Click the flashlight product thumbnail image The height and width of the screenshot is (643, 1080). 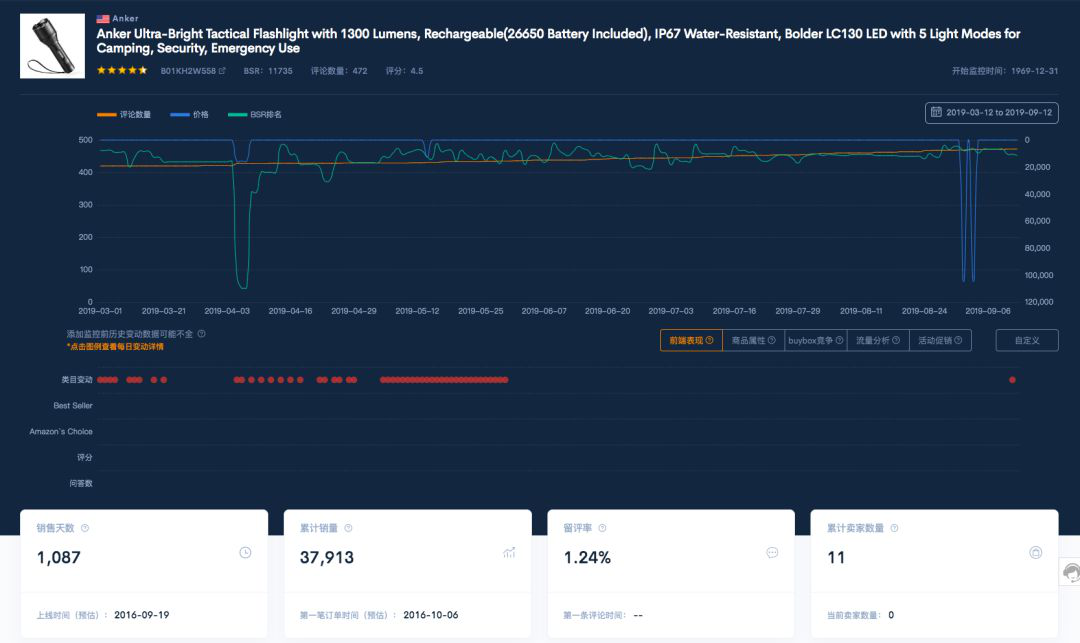pyautogui.click(x=52, y=46)
